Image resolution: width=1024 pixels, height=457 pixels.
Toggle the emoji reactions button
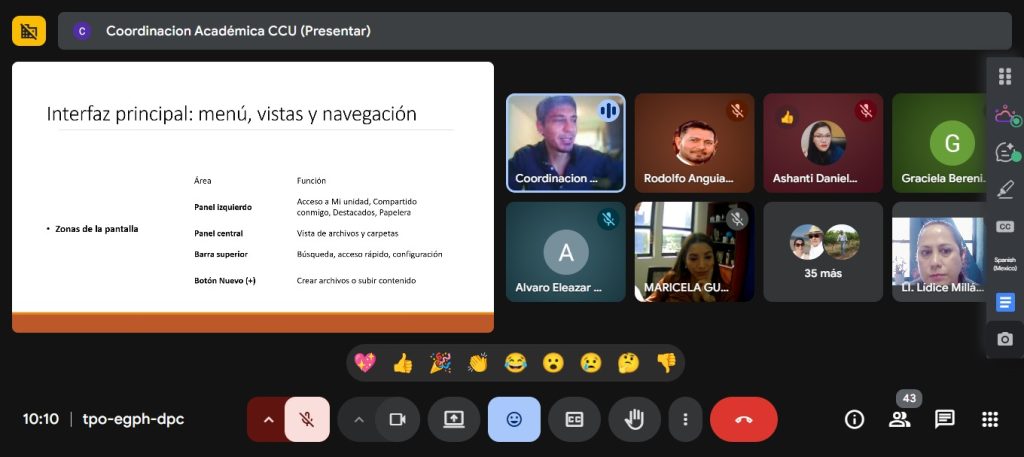click(514, 419)
